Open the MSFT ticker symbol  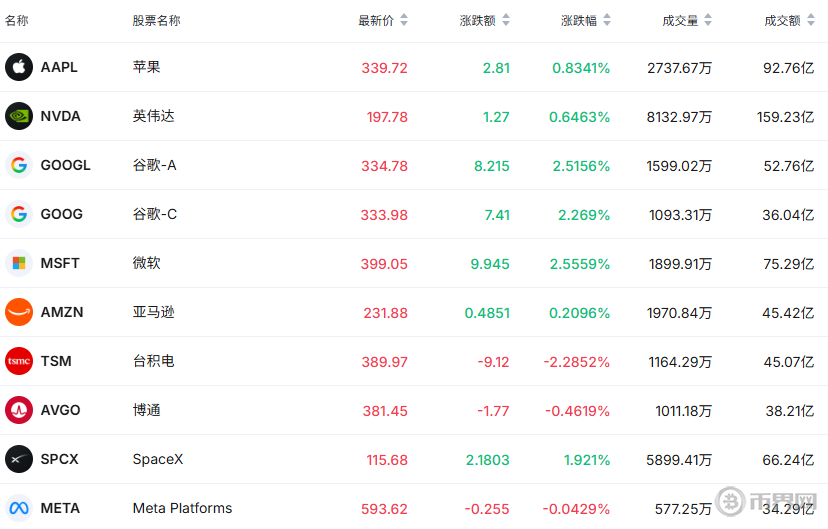coord(60,263)
